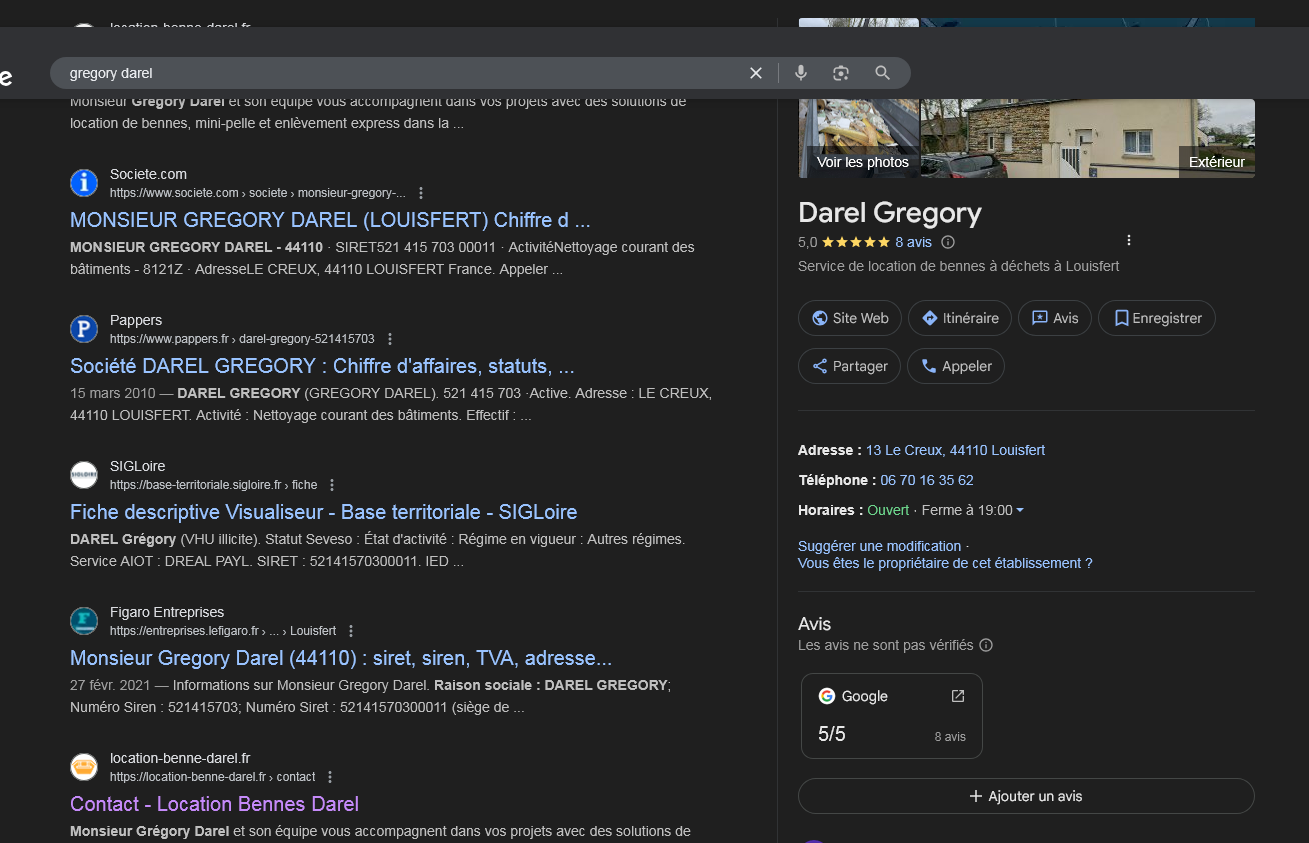The image size is (1309, 843).
Task: Click the Partager share button
Action: [x=849, y=366]
